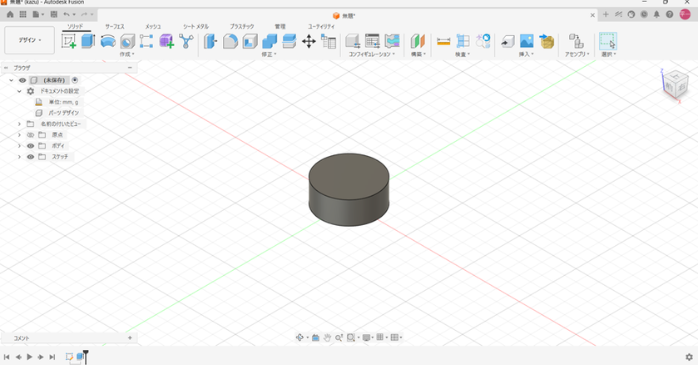Switch to the ユーティリティ tab
Screen dimensions: 698x365
point(321,27)
